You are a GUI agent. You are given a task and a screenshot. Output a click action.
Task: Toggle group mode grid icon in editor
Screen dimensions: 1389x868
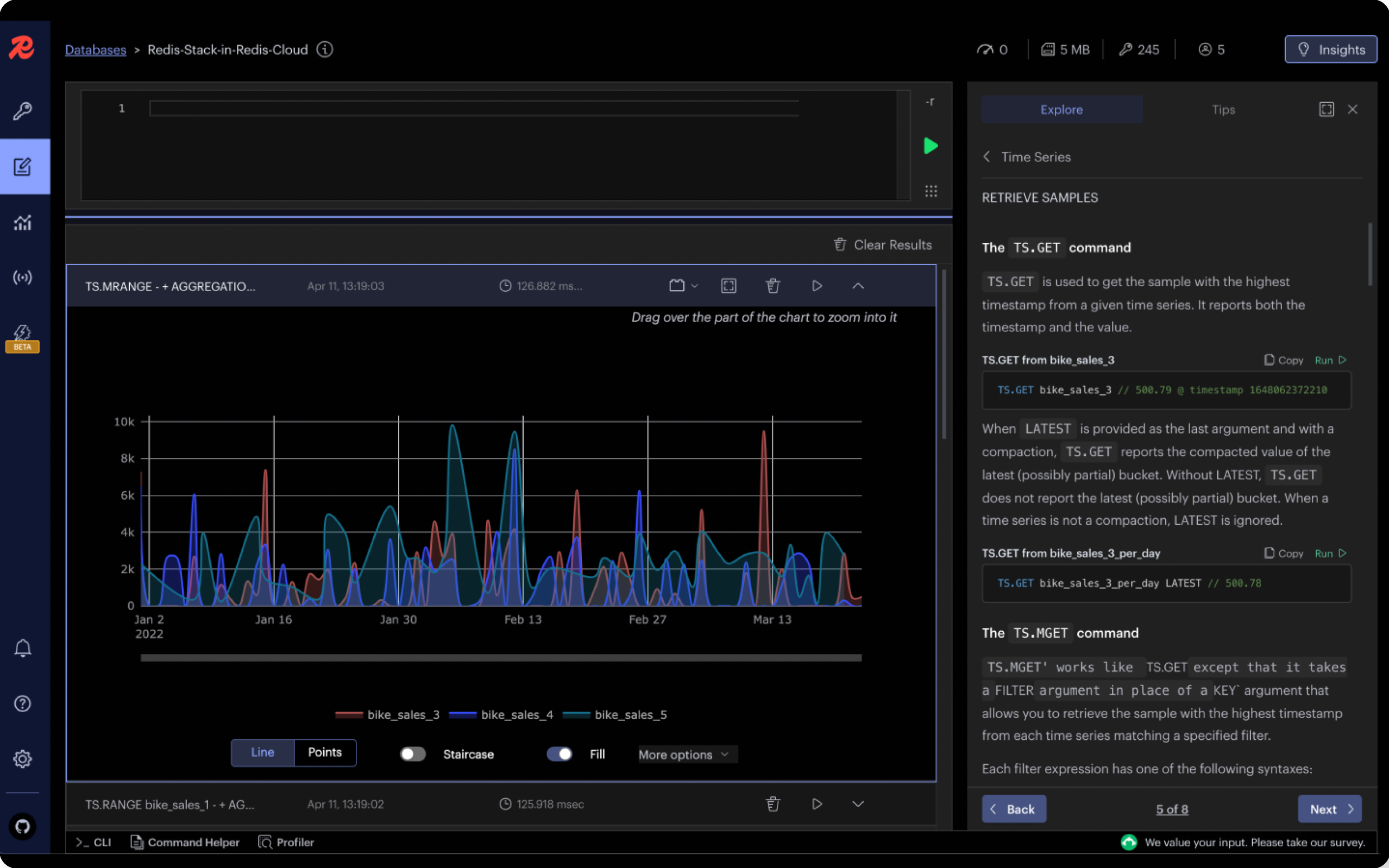click(931, 191)
